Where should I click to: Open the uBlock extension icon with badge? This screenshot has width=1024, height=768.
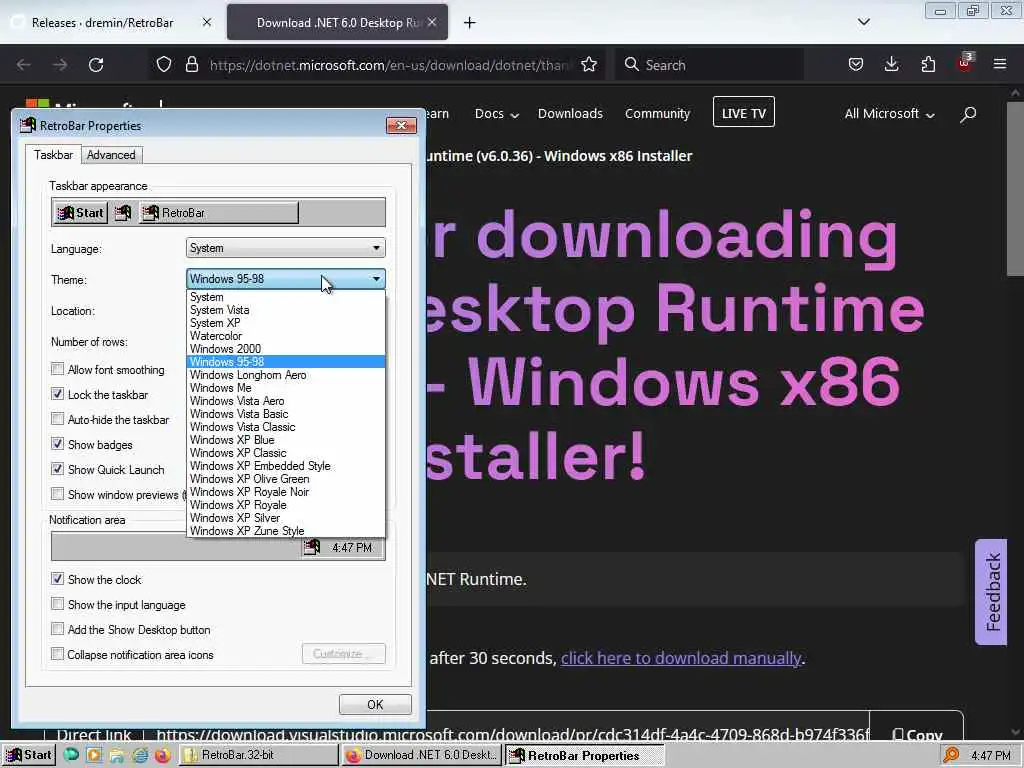click(x=965, y=63)
